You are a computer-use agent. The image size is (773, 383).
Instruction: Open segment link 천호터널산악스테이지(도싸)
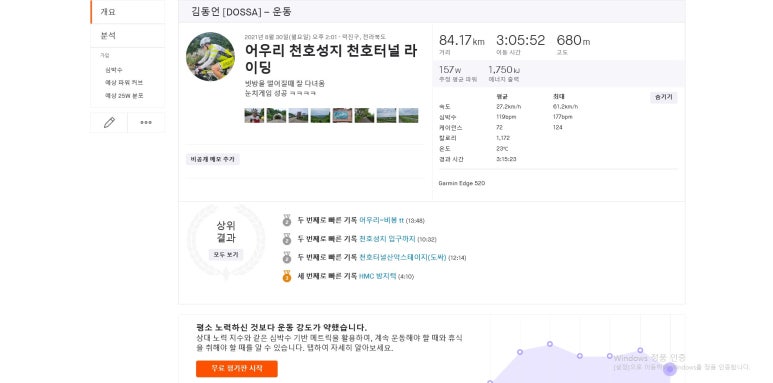click(403, 258)
